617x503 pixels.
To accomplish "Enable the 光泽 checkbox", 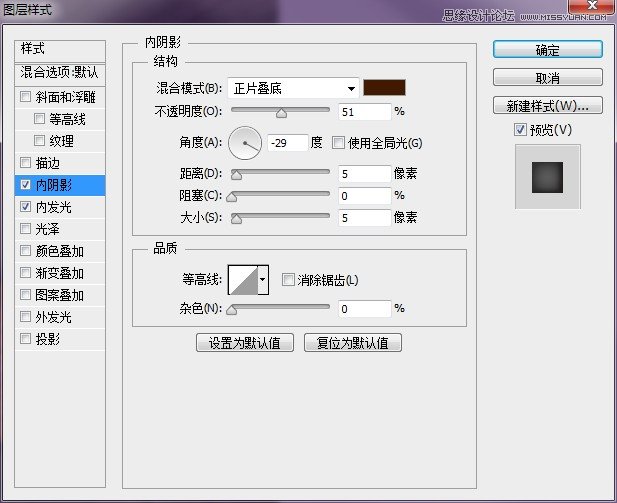I will [25, 229].
